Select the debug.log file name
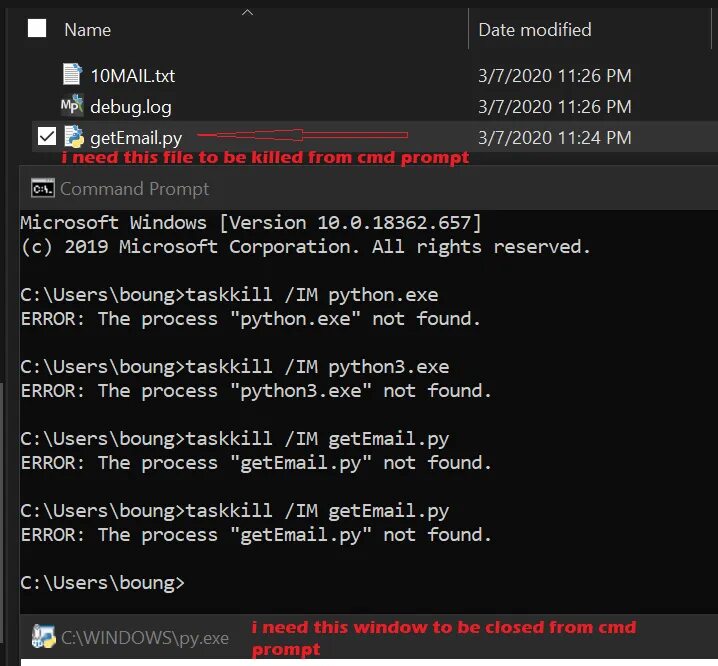Screen dimensions: 718x666 (131, 106)
